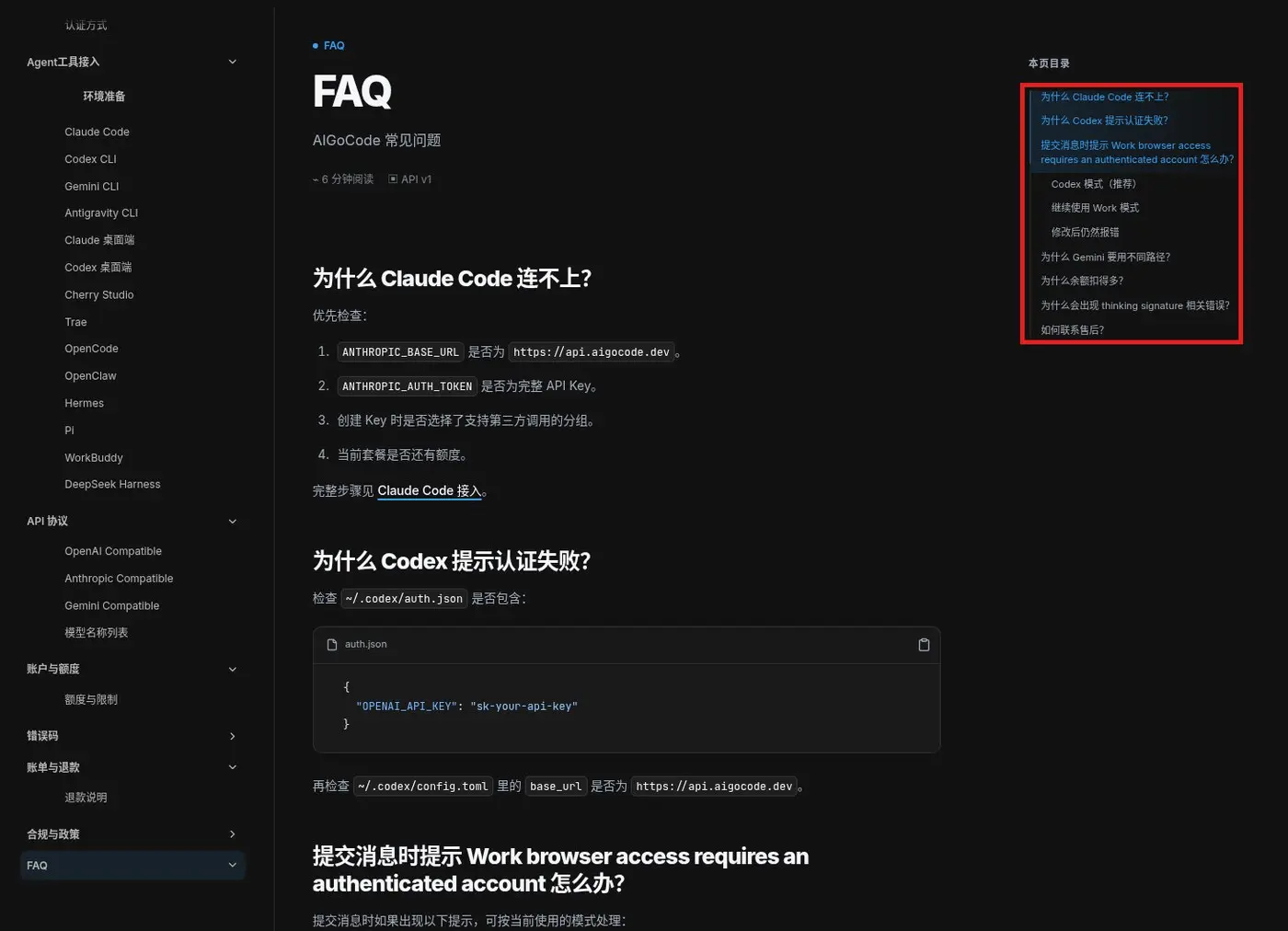Jump to 为什么 Gemini 要用不同路径 in contents
The height and width of the screenshot is (931, 1288).
tap(1105, 258)
